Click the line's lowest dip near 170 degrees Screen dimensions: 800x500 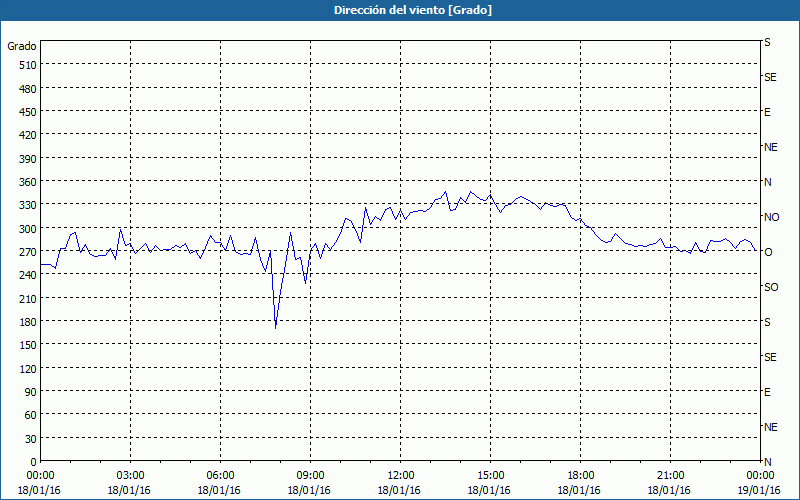coord(276,328)
